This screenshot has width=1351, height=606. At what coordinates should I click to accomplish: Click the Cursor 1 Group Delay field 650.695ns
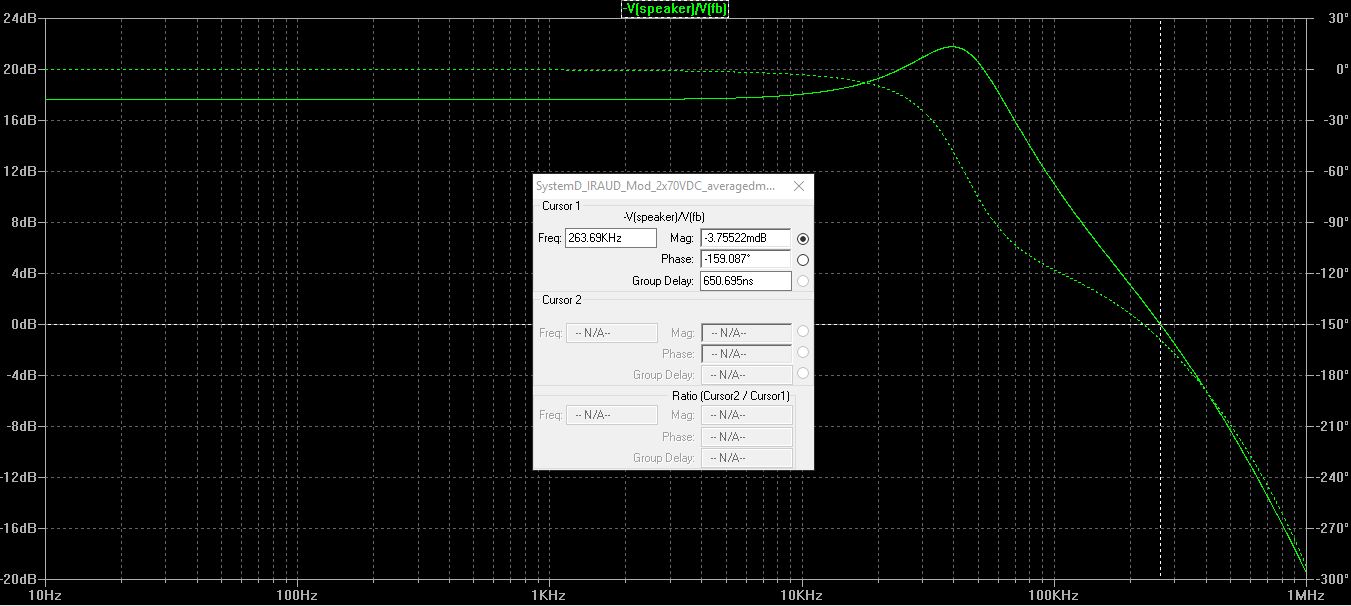tap(746, 281)
